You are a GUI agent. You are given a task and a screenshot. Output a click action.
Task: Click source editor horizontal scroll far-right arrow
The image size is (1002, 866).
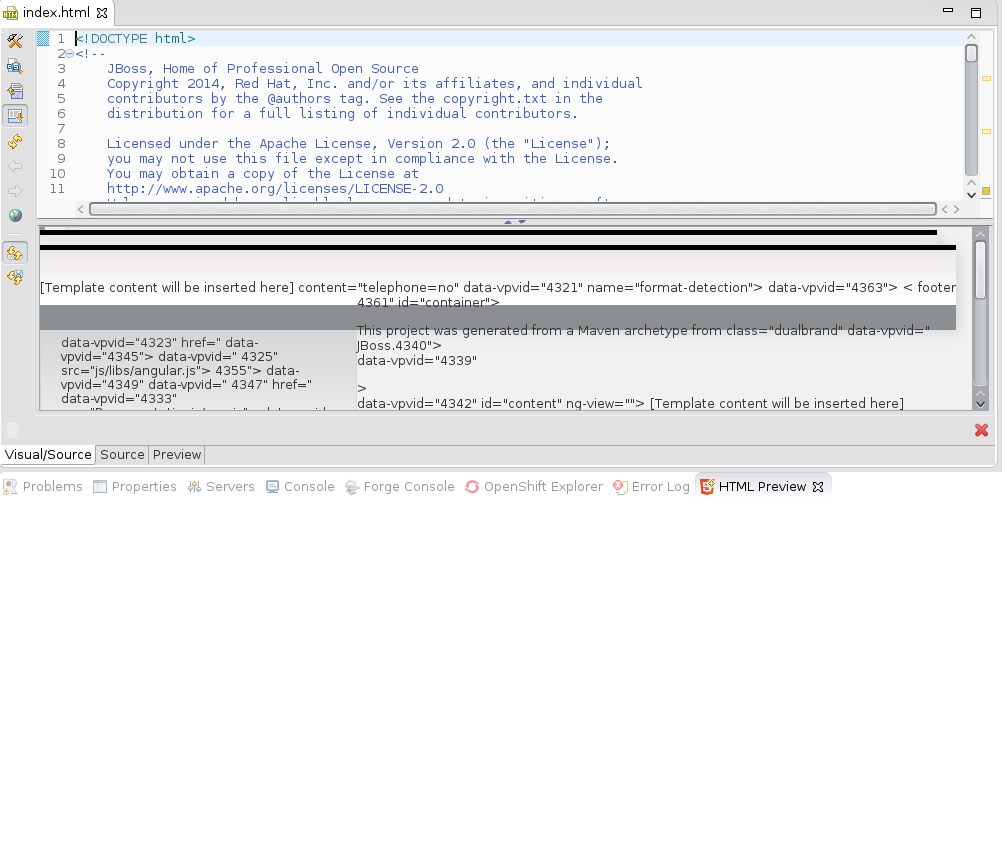956,209
